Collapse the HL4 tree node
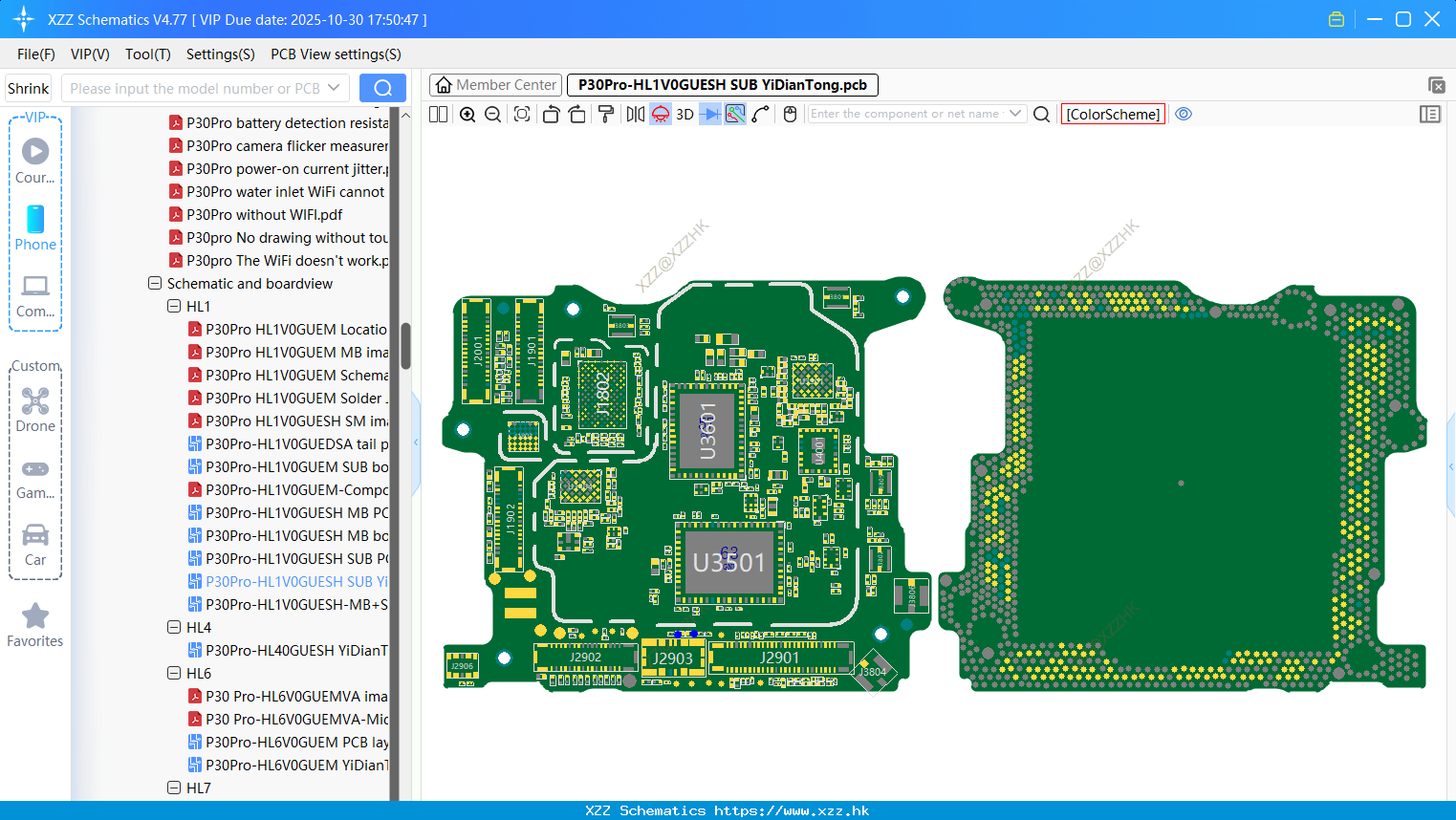Image resolution: width=1456 pixels, height=820 pixels. (174, 628)
